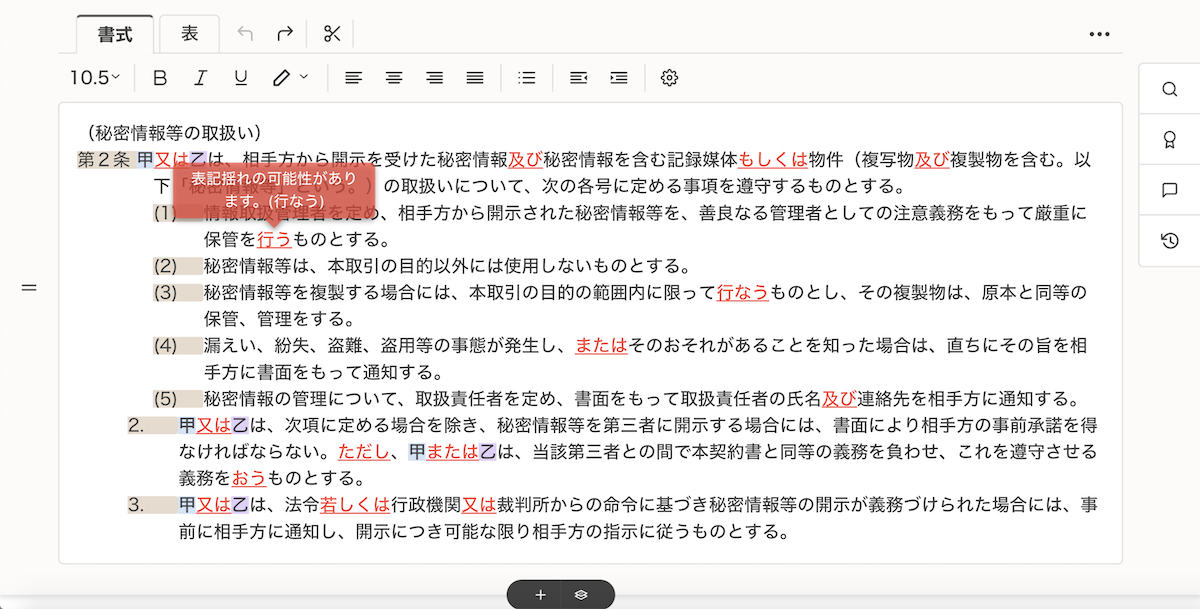Open the three-dot more options menu

pyautogui.click(x=1100, y=34)
